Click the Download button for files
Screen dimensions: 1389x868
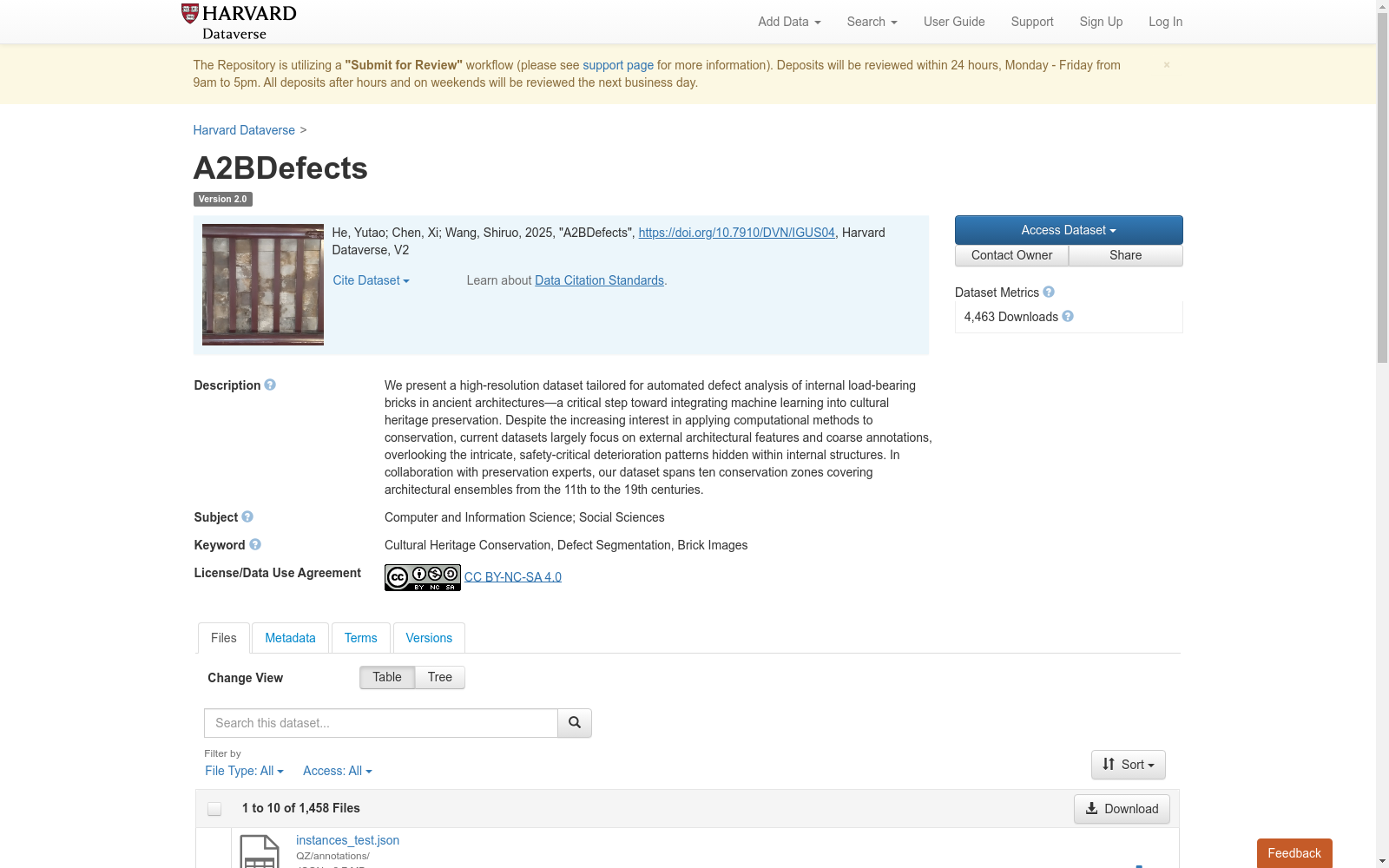(1122, 809)
